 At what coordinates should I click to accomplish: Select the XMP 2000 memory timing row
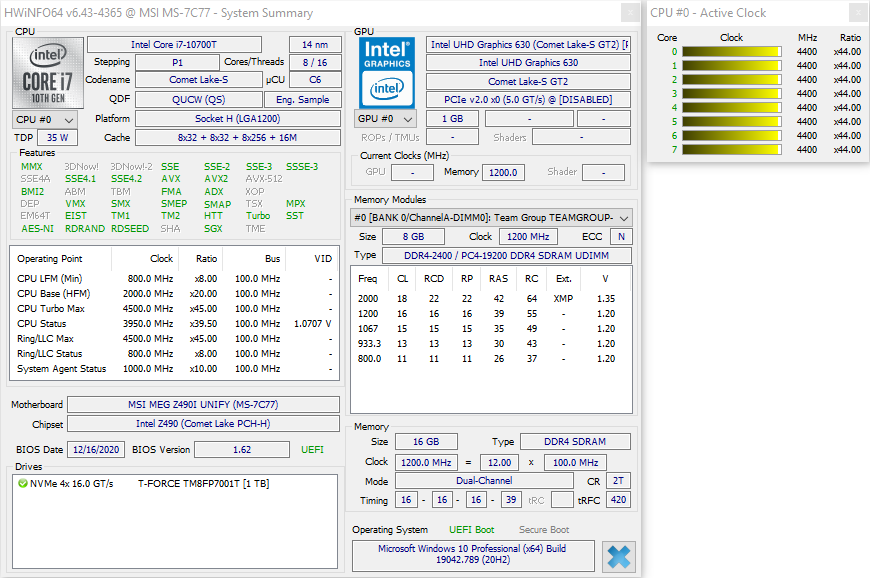pyautogui.click(x=490, y=298)
